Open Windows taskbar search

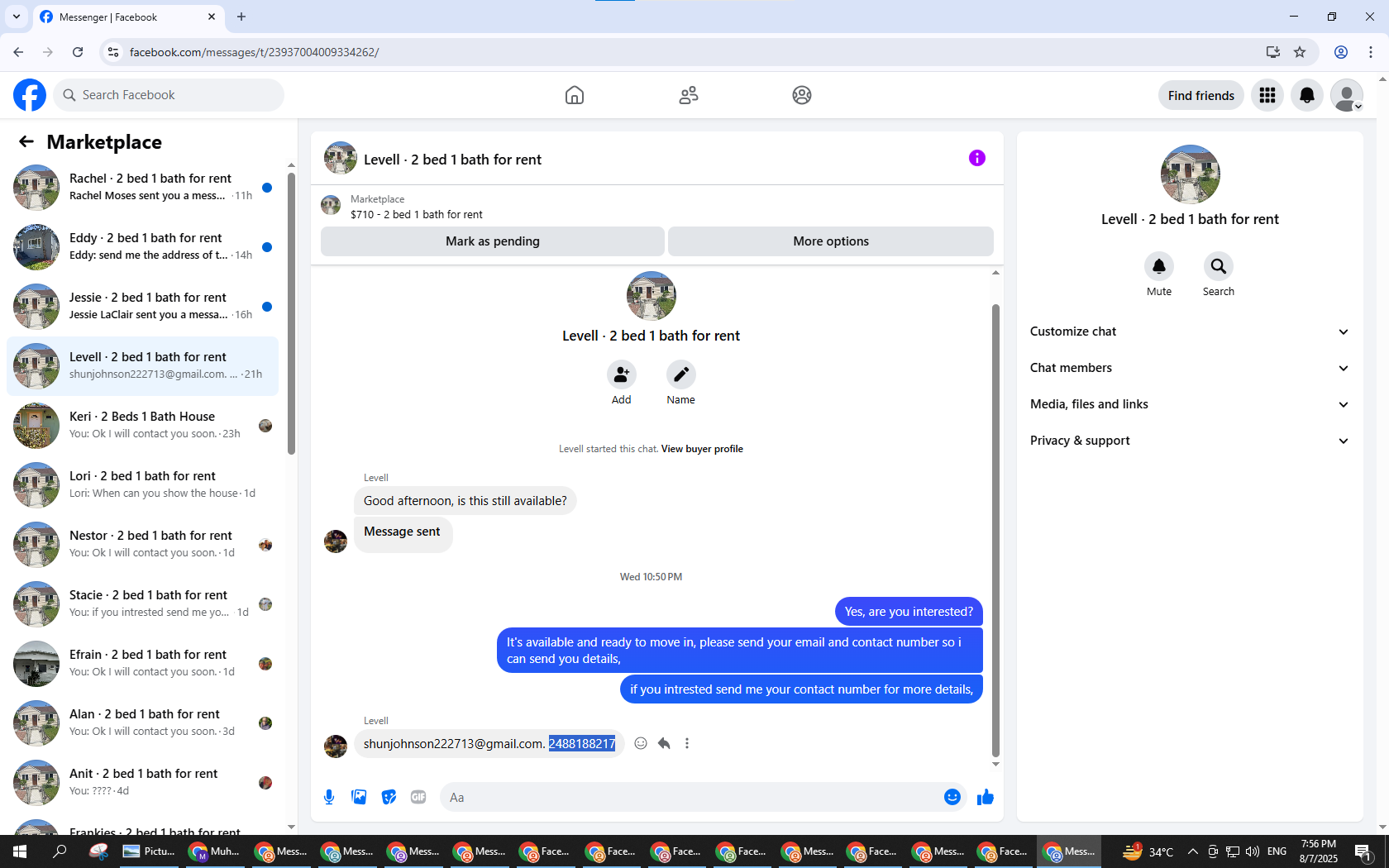click(60, 851)
